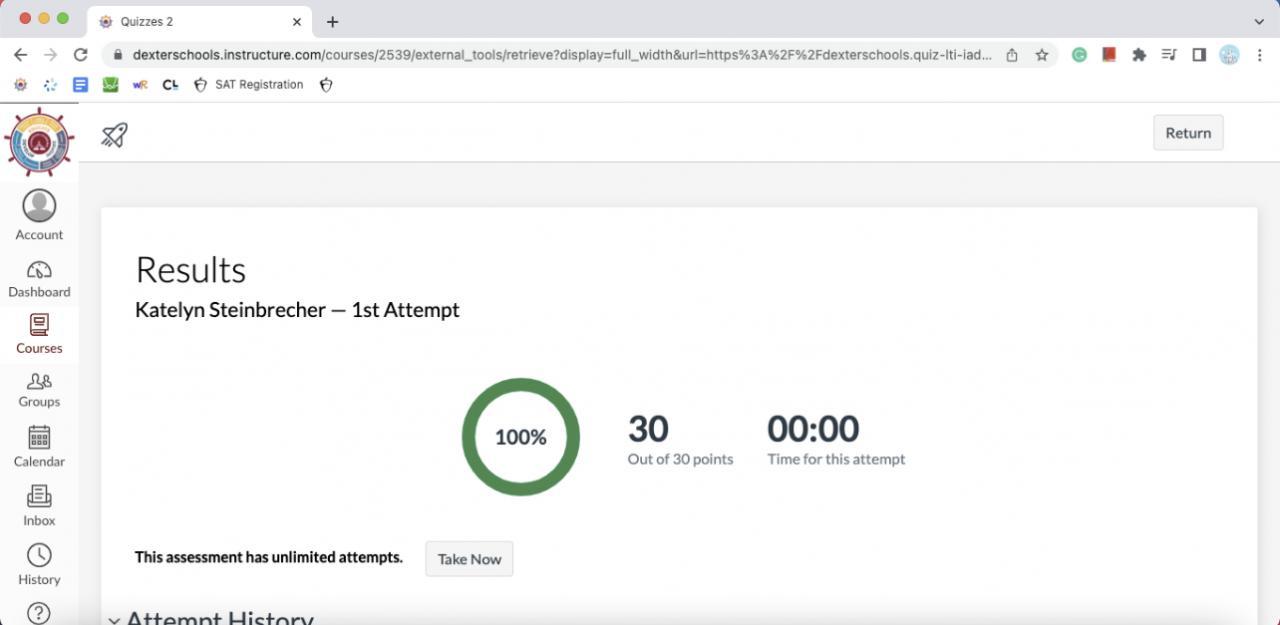Click the Return button
This screenshot has height=625, width=1280.
point(1188,133)
